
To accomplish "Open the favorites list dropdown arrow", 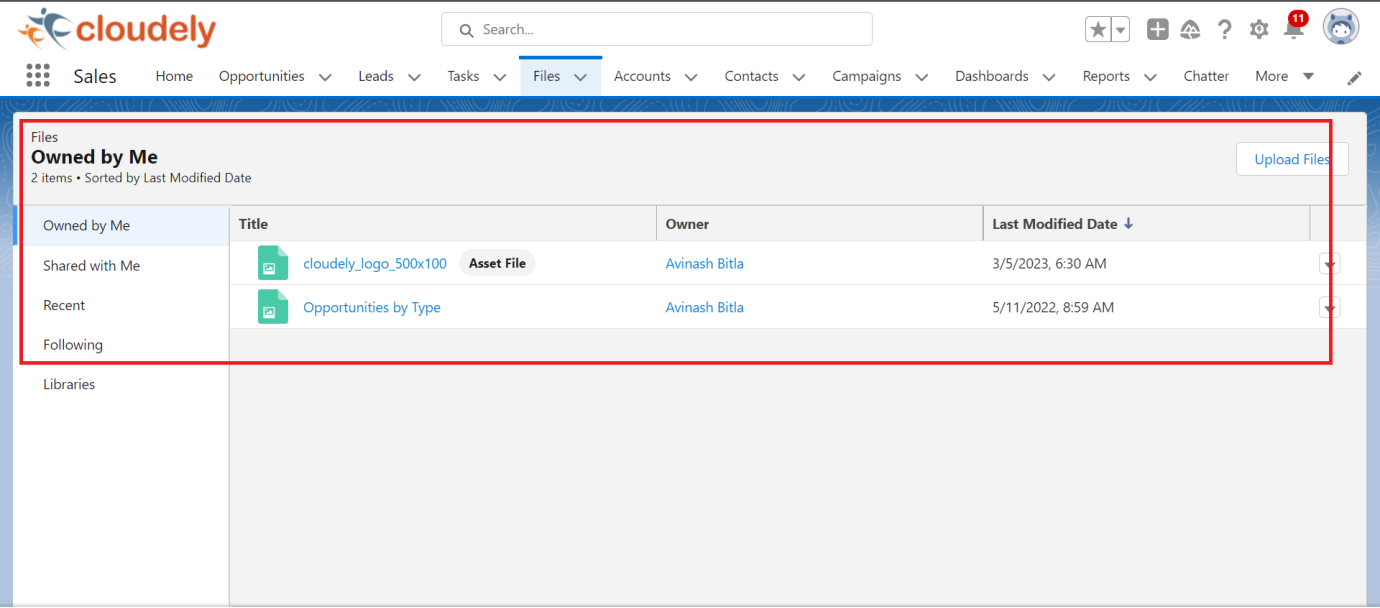I will (x=1121, y=30).
